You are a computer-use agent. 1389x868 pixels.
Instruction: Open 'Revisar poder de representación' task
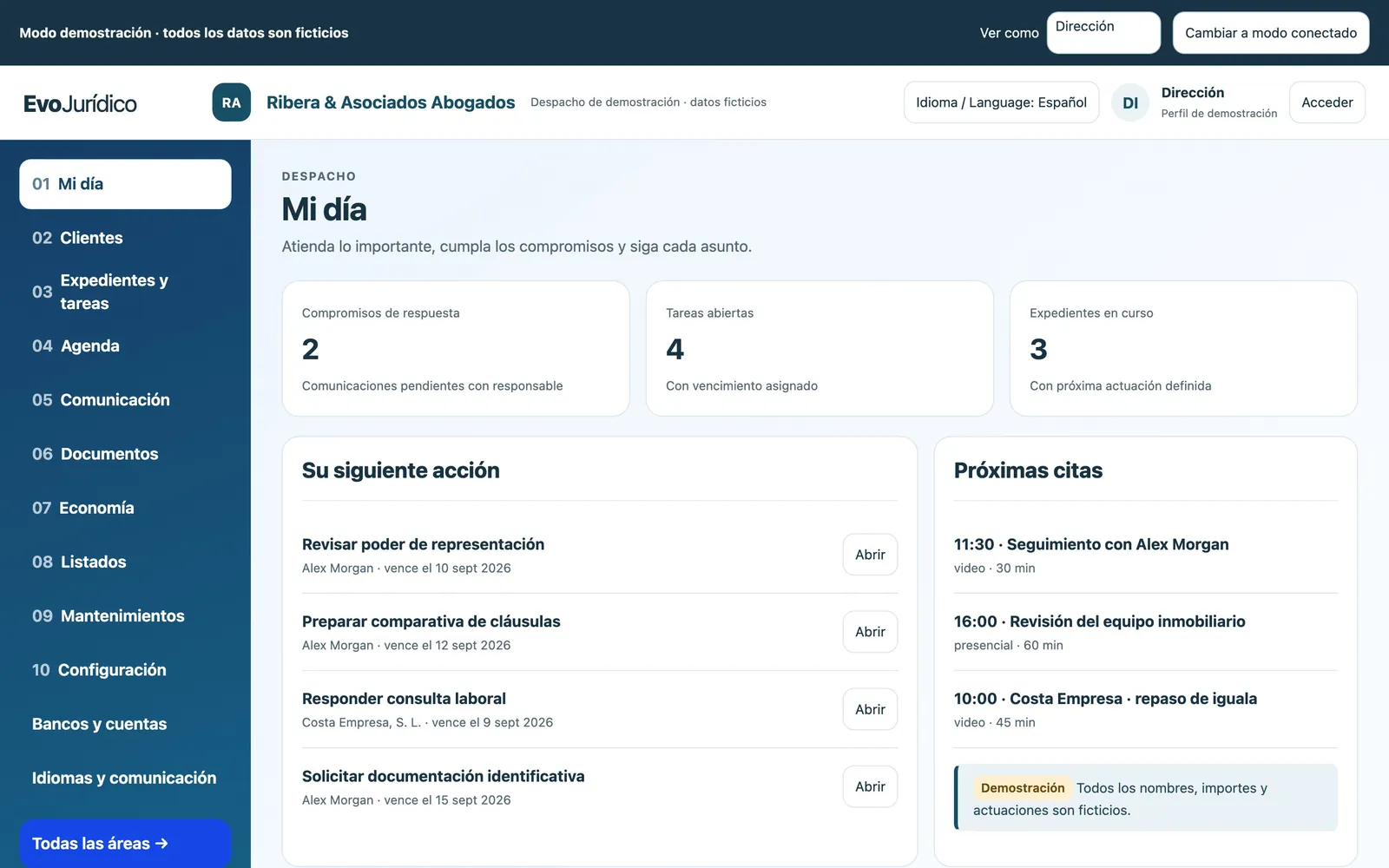tap(870, 555)
